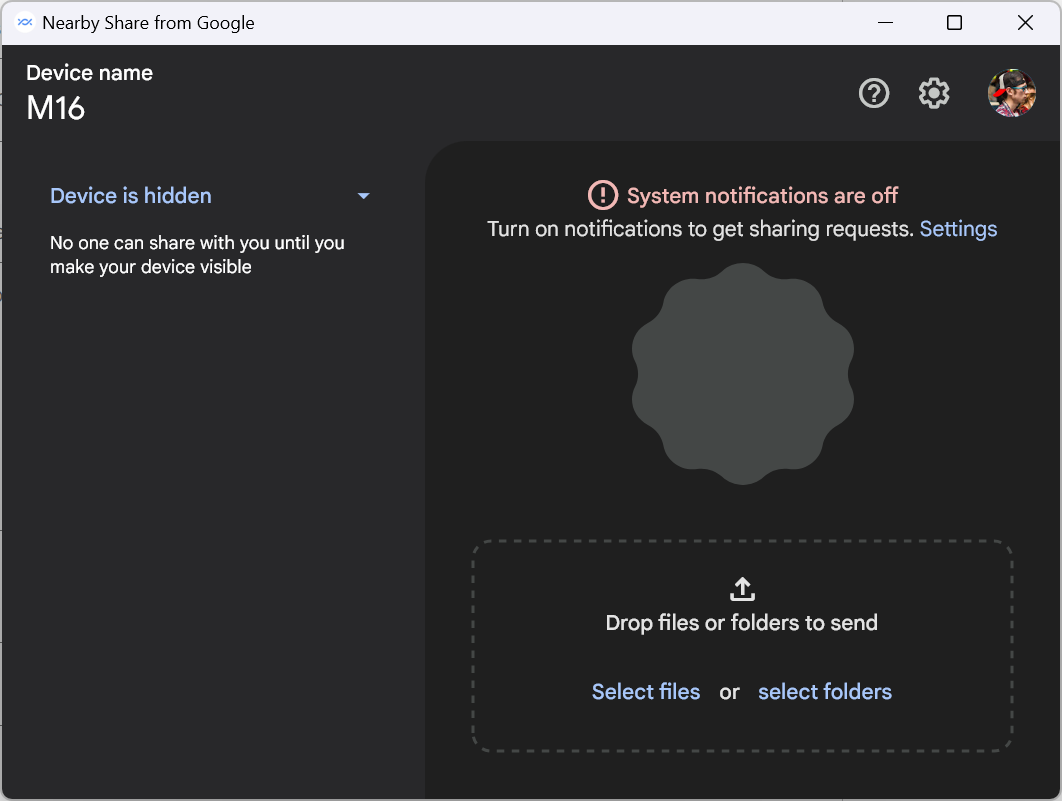Follow the notifications Settings link
This screenshot has width=1062, height=801.
point(958,229)
